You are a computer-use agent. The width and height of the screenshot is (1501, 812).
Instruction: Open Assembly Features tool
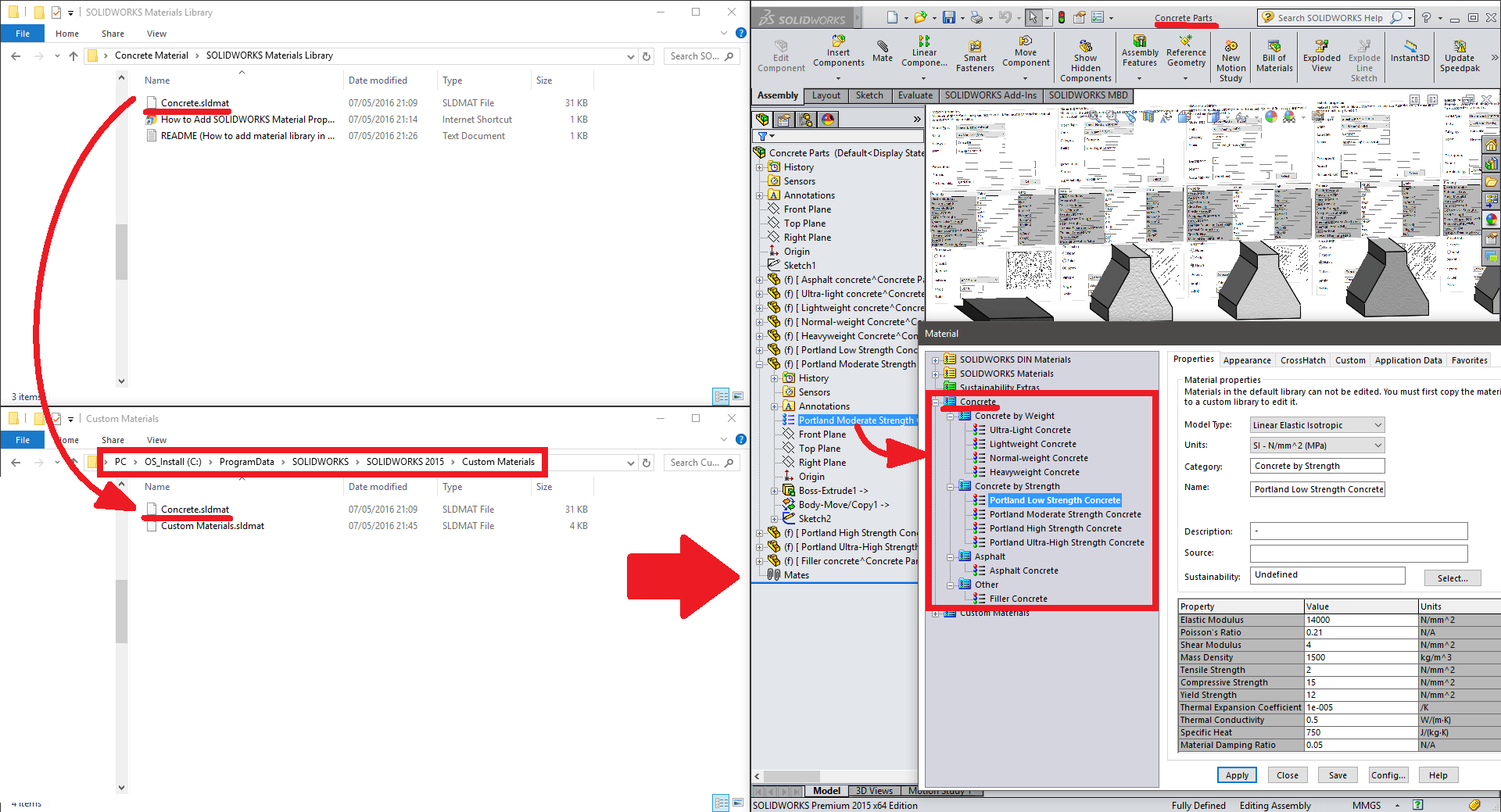(x=1140, y=52)
